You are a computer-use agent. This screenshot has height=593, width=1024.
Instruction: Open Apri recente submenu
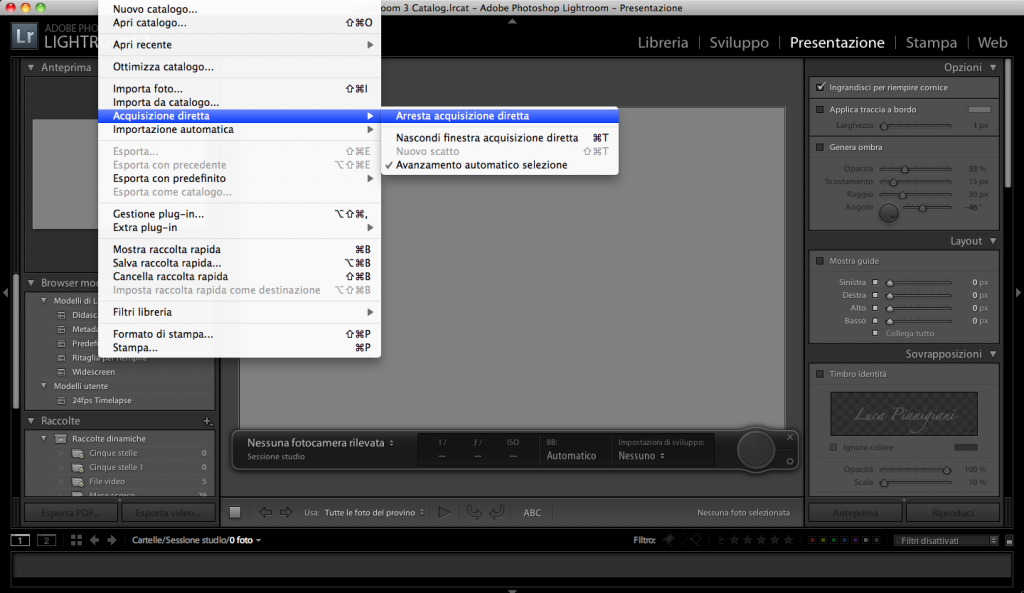239,44
